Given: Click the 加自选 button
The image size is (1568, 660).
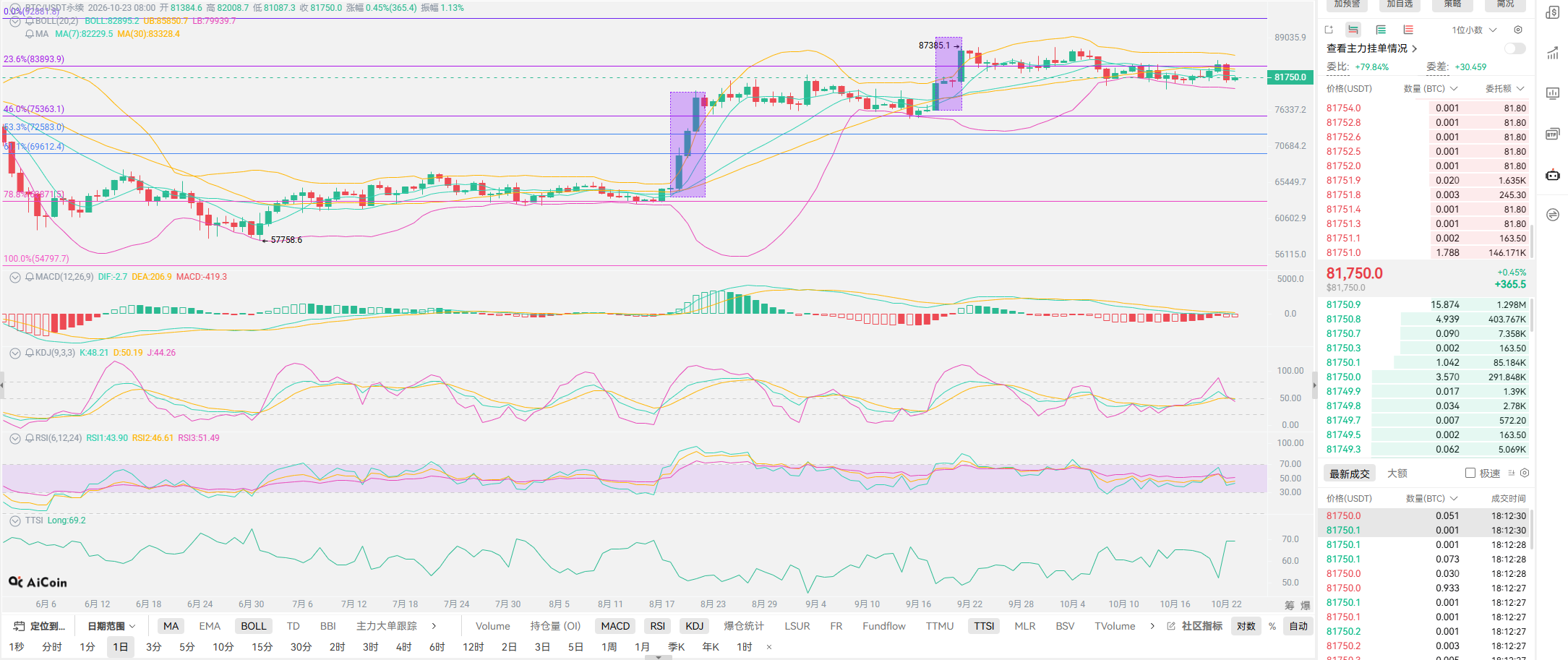Looking at the screenshot, I should coord(1400,4).
